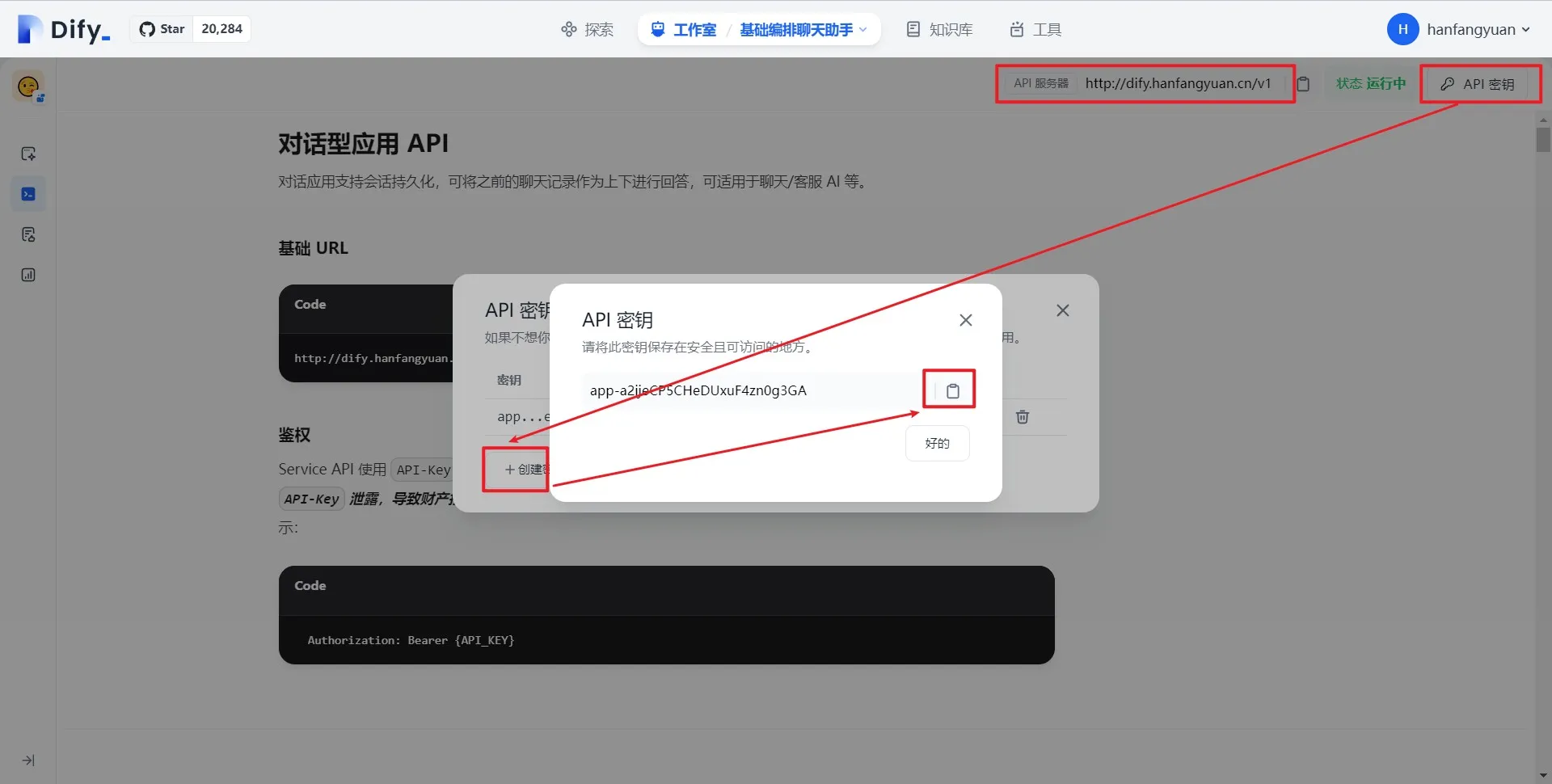This screenshot has height=784, width=1552.
Task: Select the API access sidebar icon
Action: point(28,194)
